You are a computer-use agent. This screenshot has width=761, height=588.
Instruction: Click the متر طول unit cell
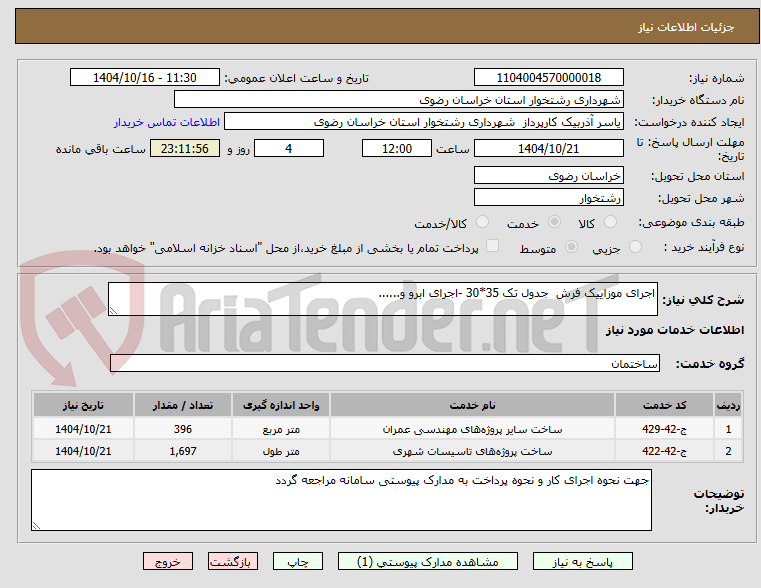pos(281,451)
